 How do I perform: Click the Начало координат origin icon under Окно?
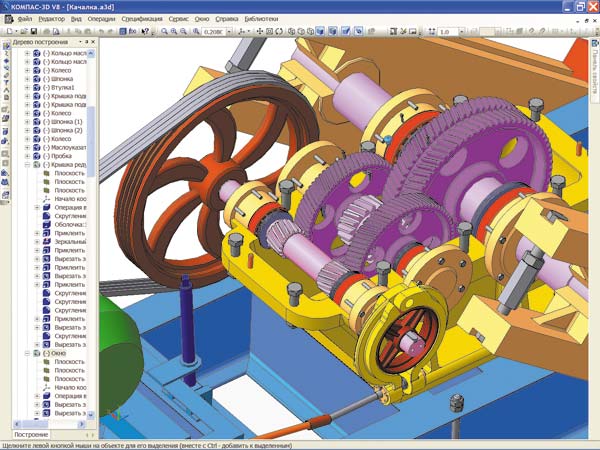pos(46,387)
